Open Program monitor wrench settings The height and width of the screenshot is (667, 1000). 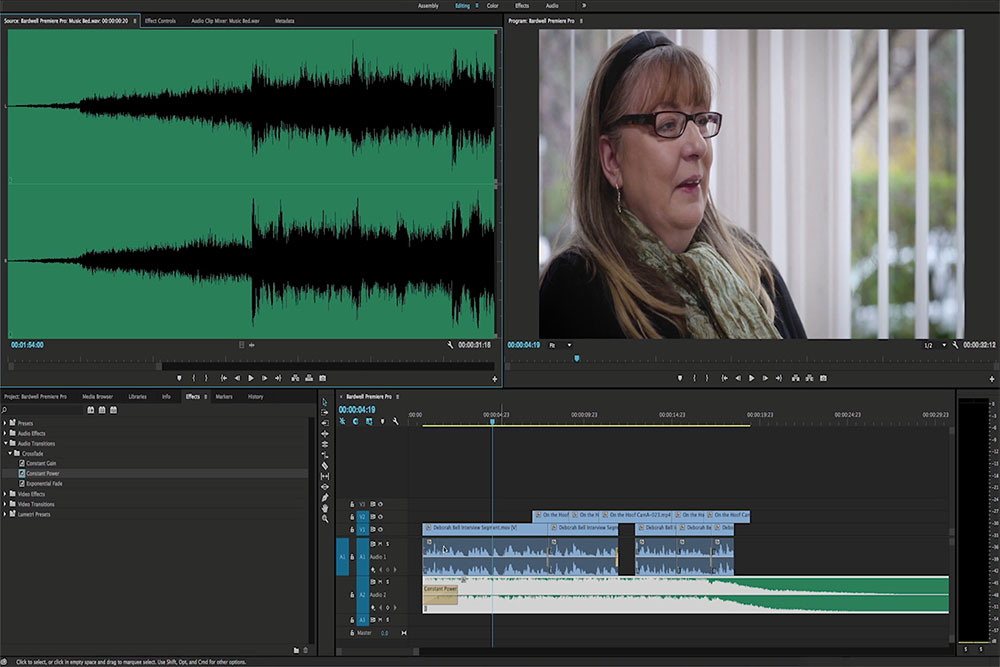click(x=957, y=345)
